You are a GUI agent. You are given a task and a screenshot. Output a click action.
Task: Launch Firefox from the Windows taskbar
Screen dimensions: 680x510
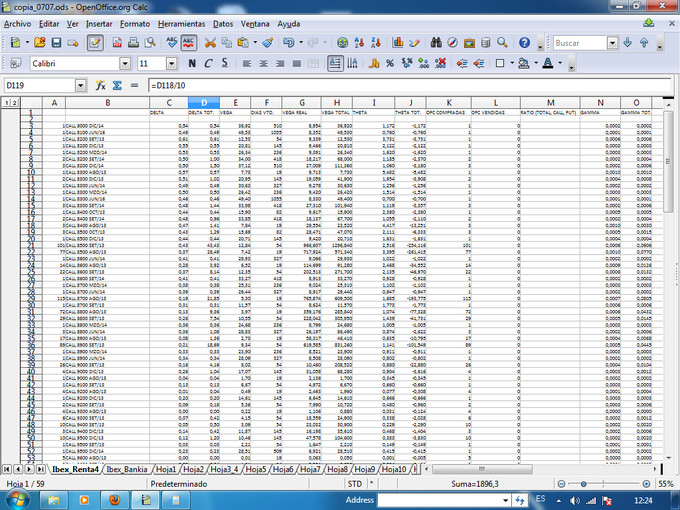113,498
